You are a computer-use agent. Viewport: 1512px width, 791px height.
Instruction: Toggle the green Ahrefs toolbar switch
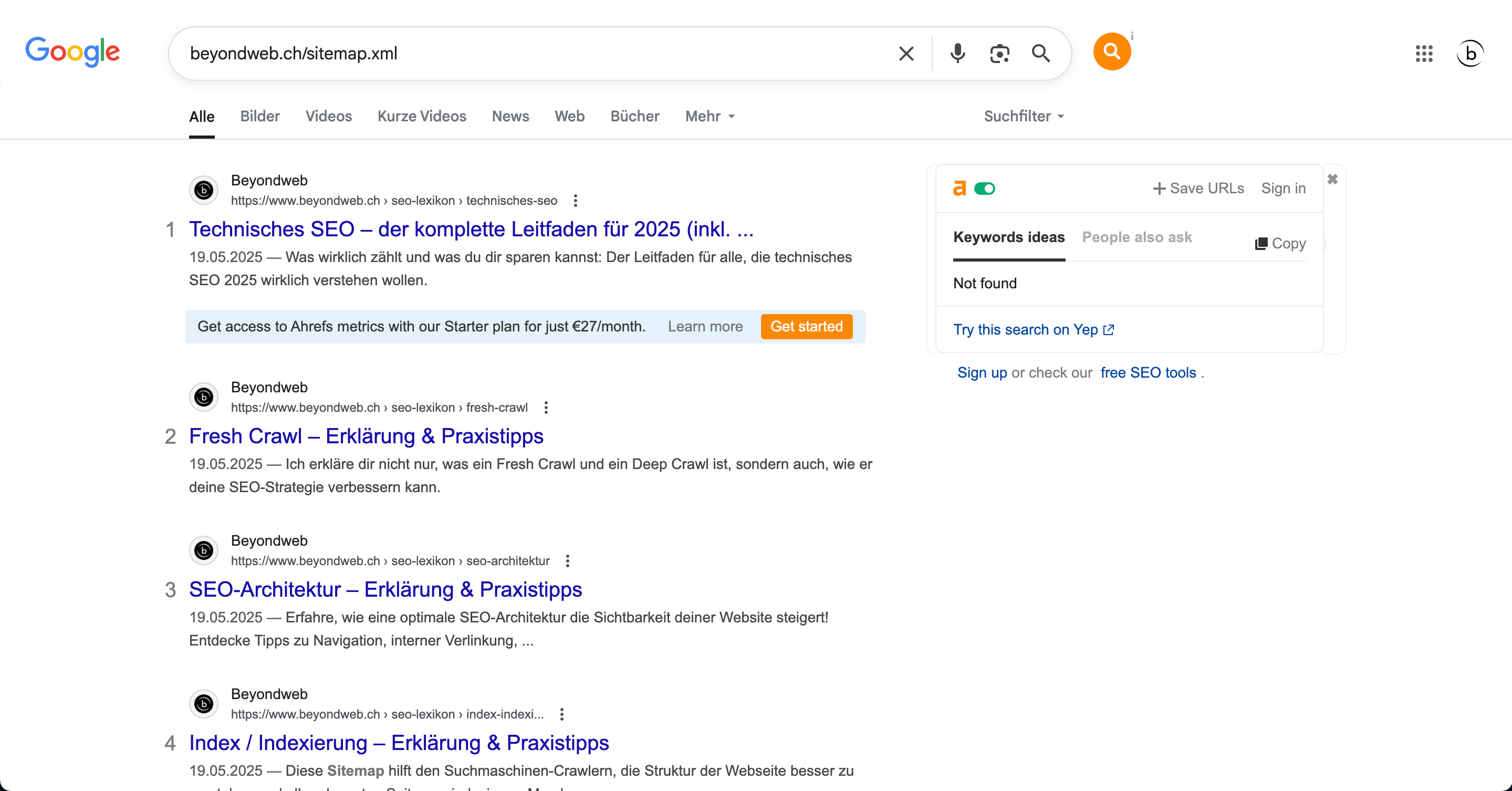[x=984, y=189]
